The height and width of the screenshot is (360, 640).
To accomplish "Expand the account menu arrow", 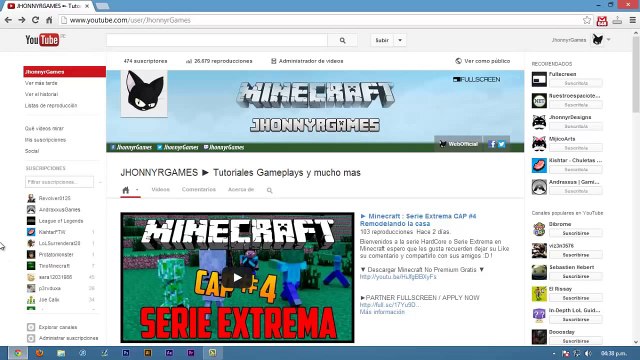I will click(x=609, y=40).
